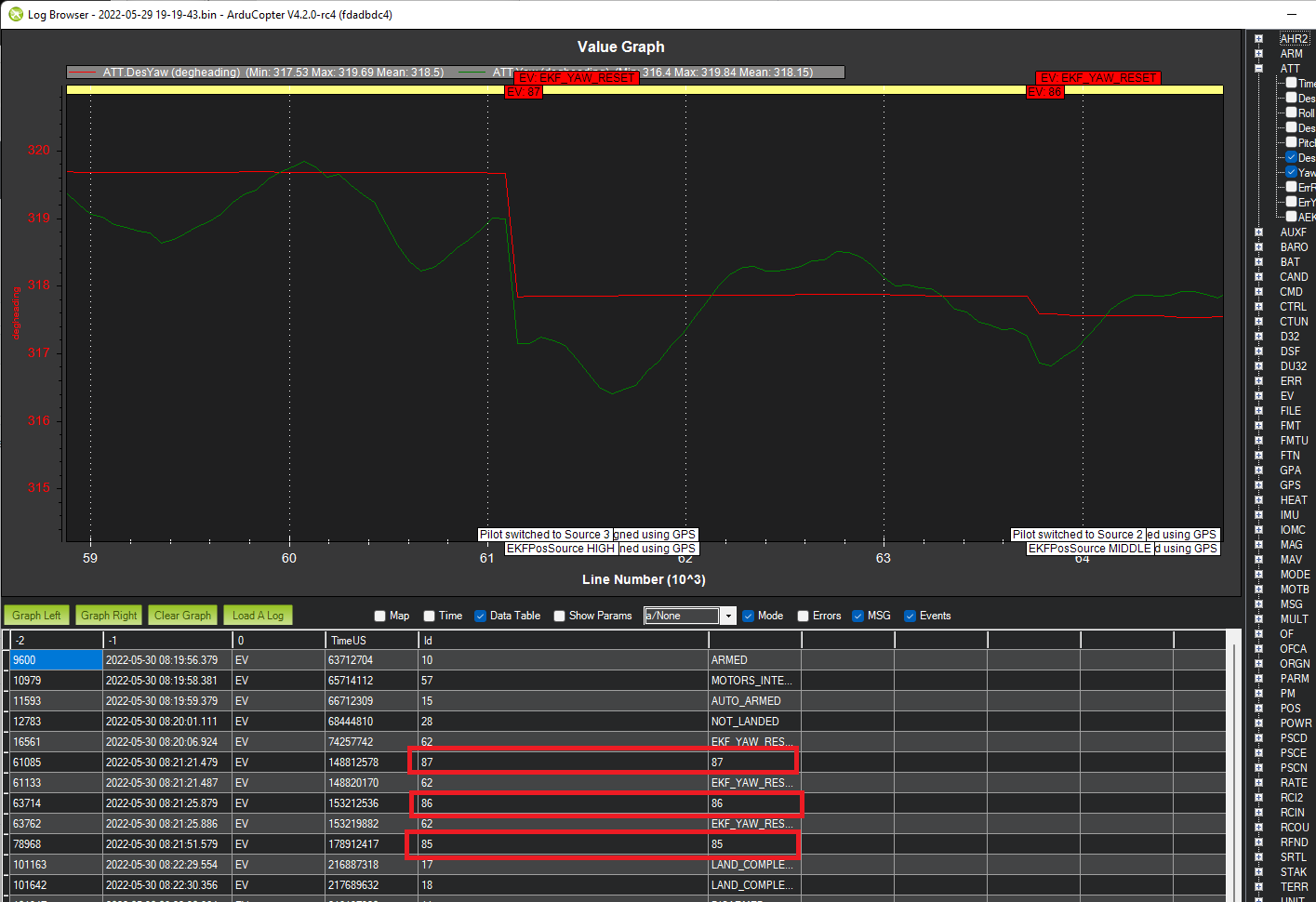This screenshot has height=902, width=1316.
Task: Click the Clear Graph button
Action: coord(182,615)
